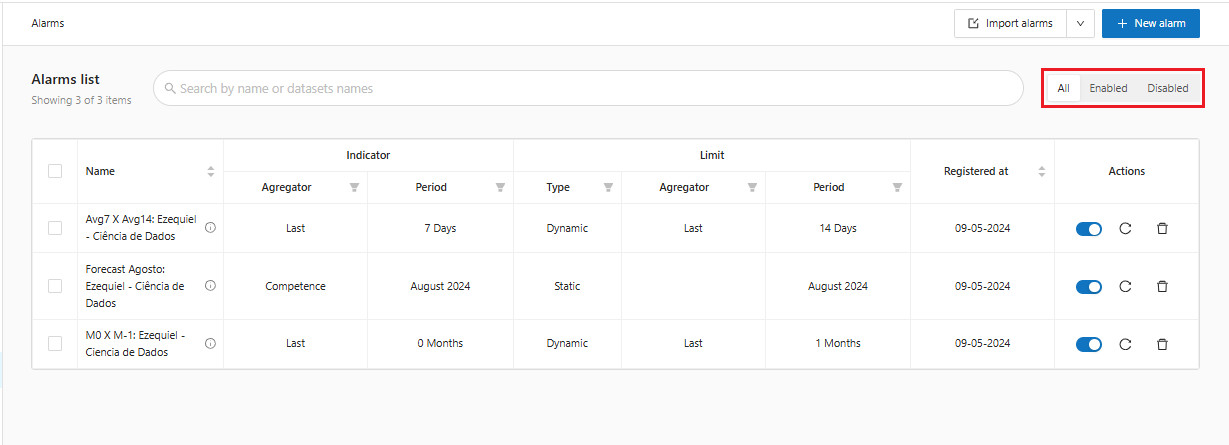The height and width of the screenshot is (445, 1229).
Task: Show info icon for Forecast Agosto alarm
Action: coord(210,286)
